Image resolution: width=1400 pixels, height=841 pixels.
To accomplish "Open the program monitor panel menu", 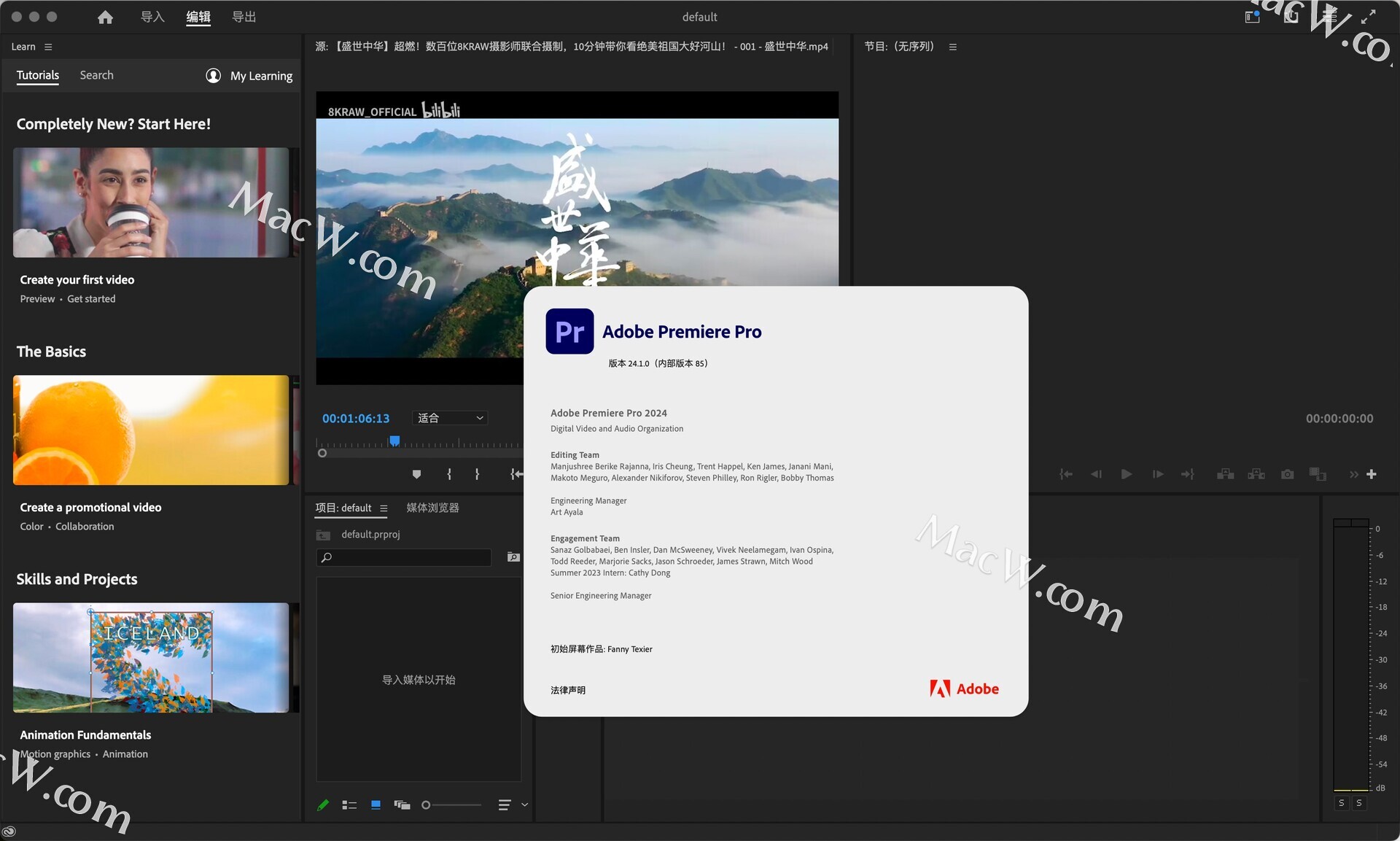I will pyautogui.click(x=952, y=47).
